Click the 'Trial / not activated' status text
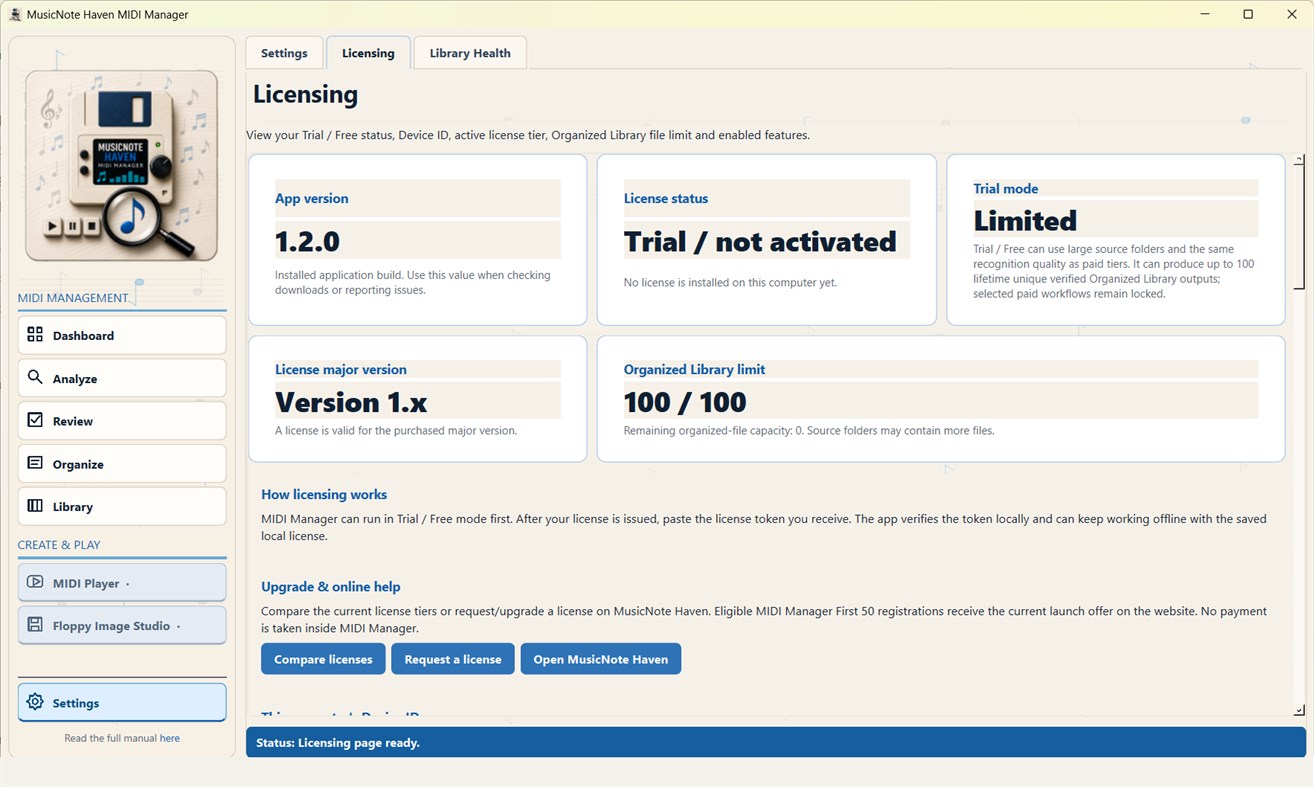 click(x=760, y=242)
